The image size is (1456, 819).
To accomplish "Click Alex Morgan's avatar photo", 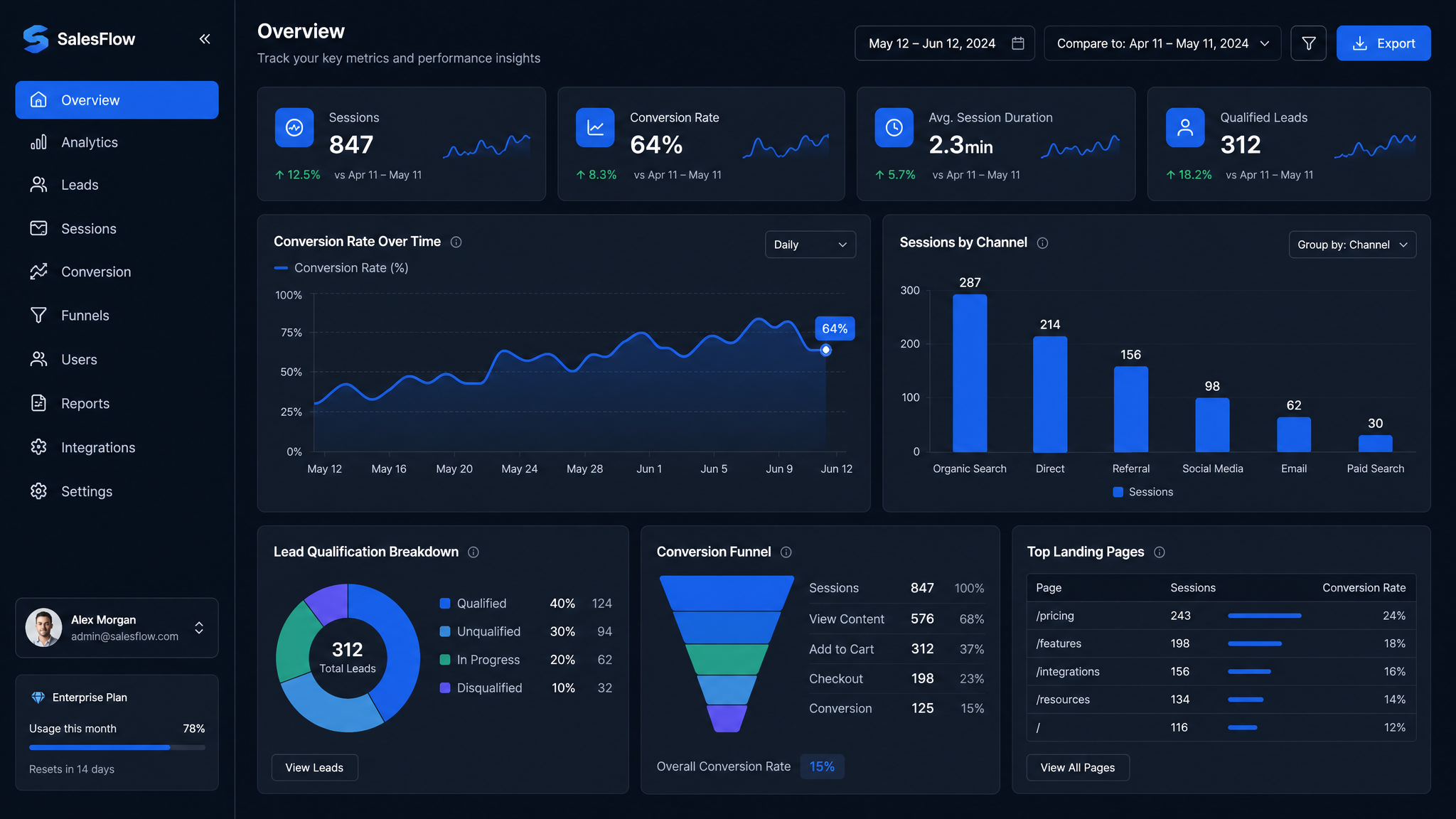I will [44, 627].
